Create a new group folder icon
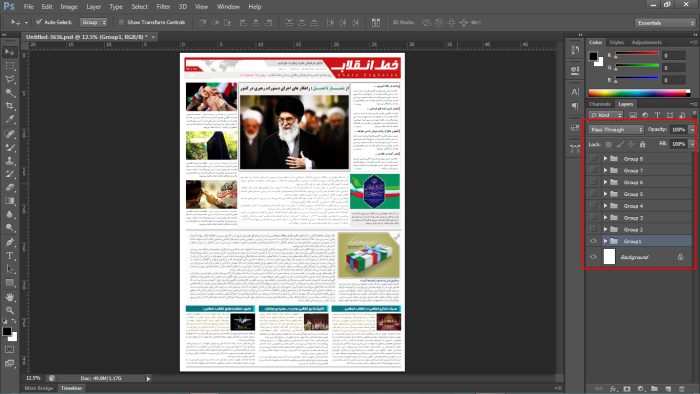The image size is (700, 394). click(654, 389)
